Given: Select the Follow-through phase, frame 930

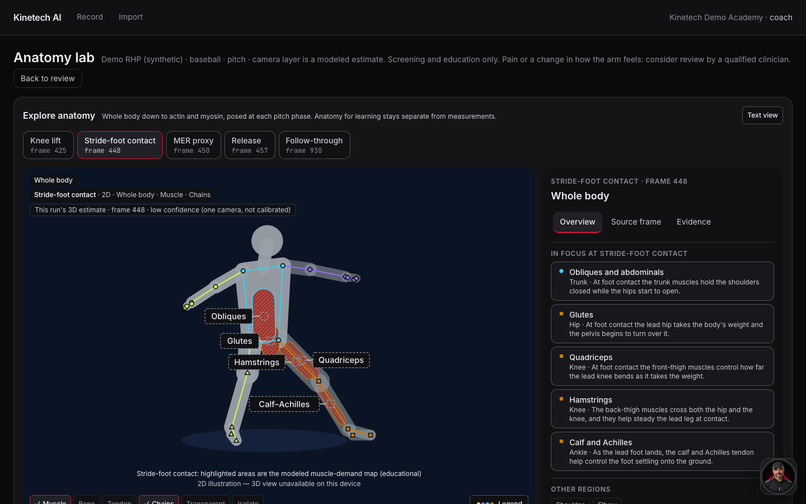Looking at the screenshot, I should pyautogui.click(x=314, y=145).
